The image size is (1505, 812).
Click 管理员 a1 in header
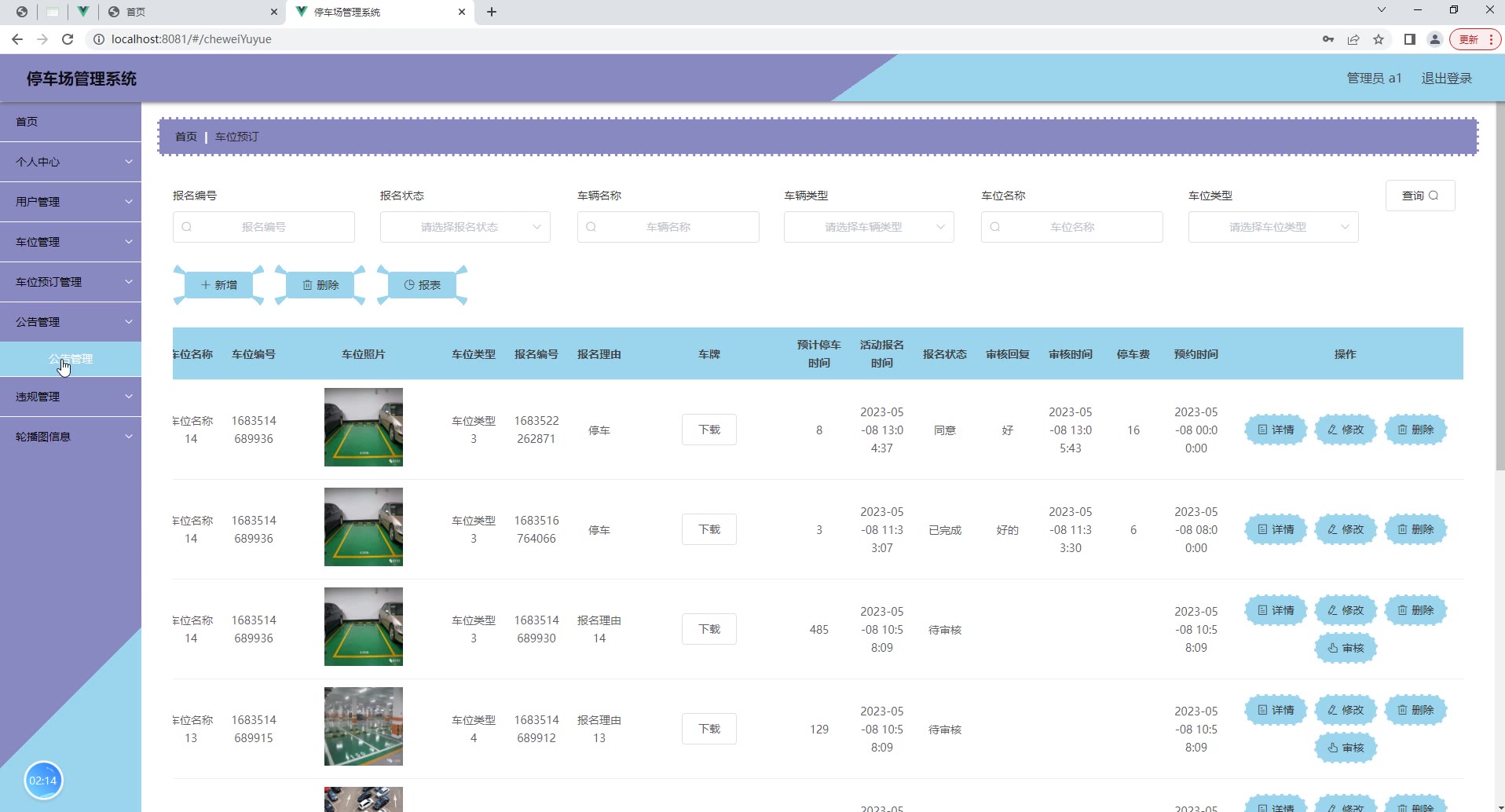(1374, 79)
